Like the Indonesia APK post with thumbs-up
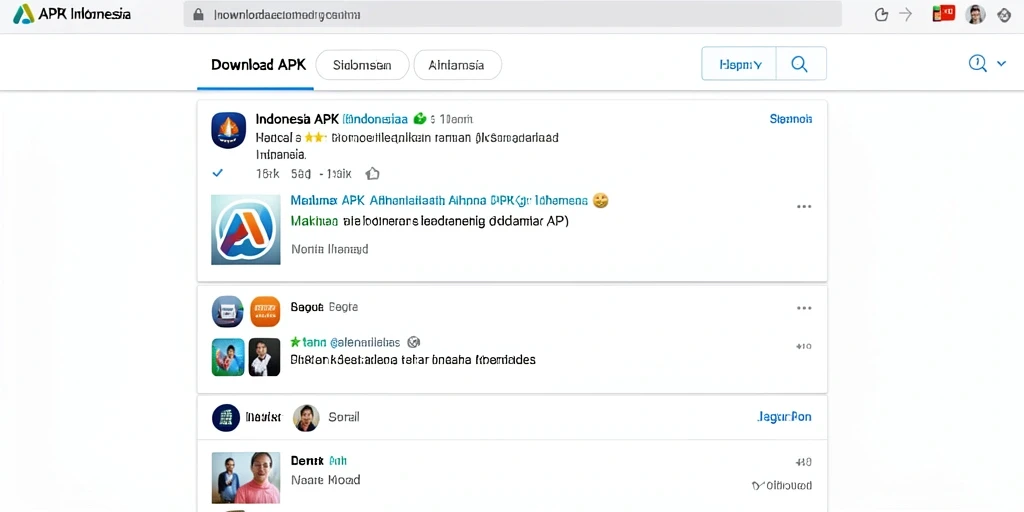Viewport: 1024px width, 512px height. point(372,173)
